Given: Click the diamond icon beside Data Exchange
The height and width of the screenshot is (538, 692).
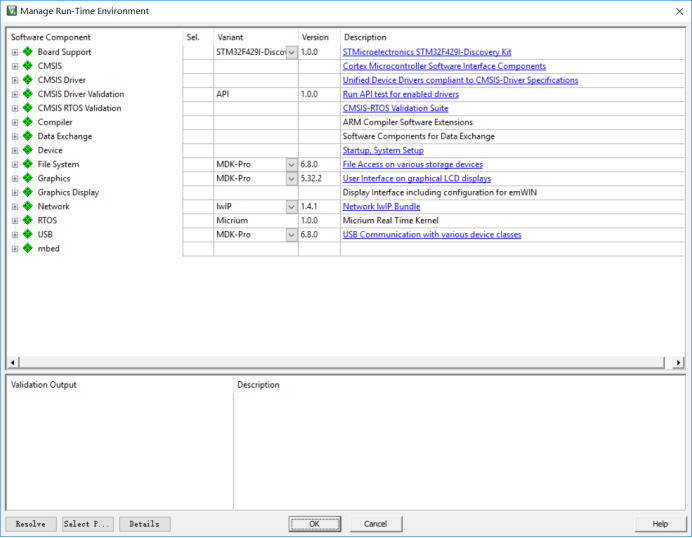Looking at the screenshot, I should tap(28, 136).
